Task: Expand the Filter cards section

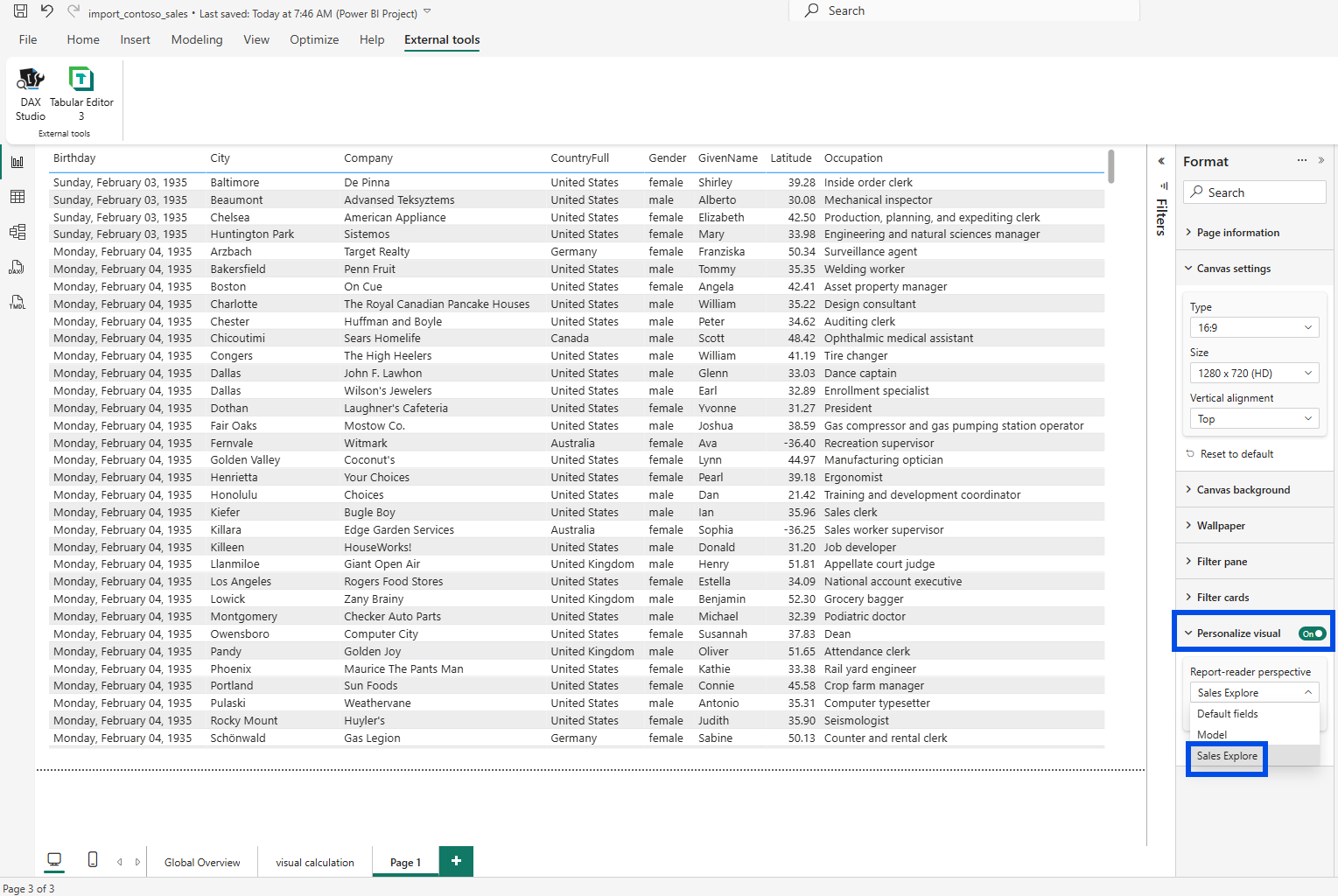Action: point(1255,598)
